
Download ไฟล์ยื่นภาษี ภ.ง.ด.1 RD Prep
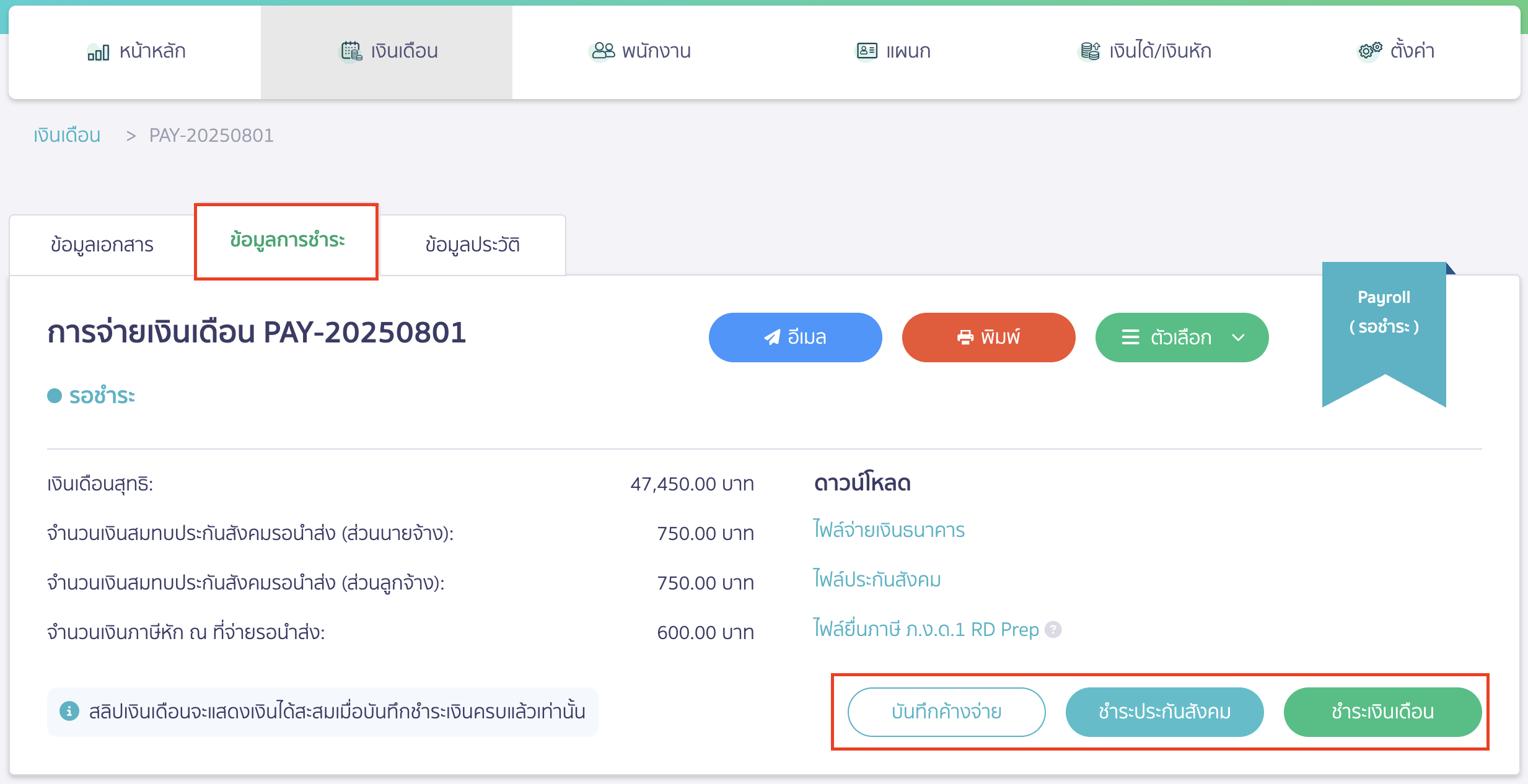pos(926,629)
